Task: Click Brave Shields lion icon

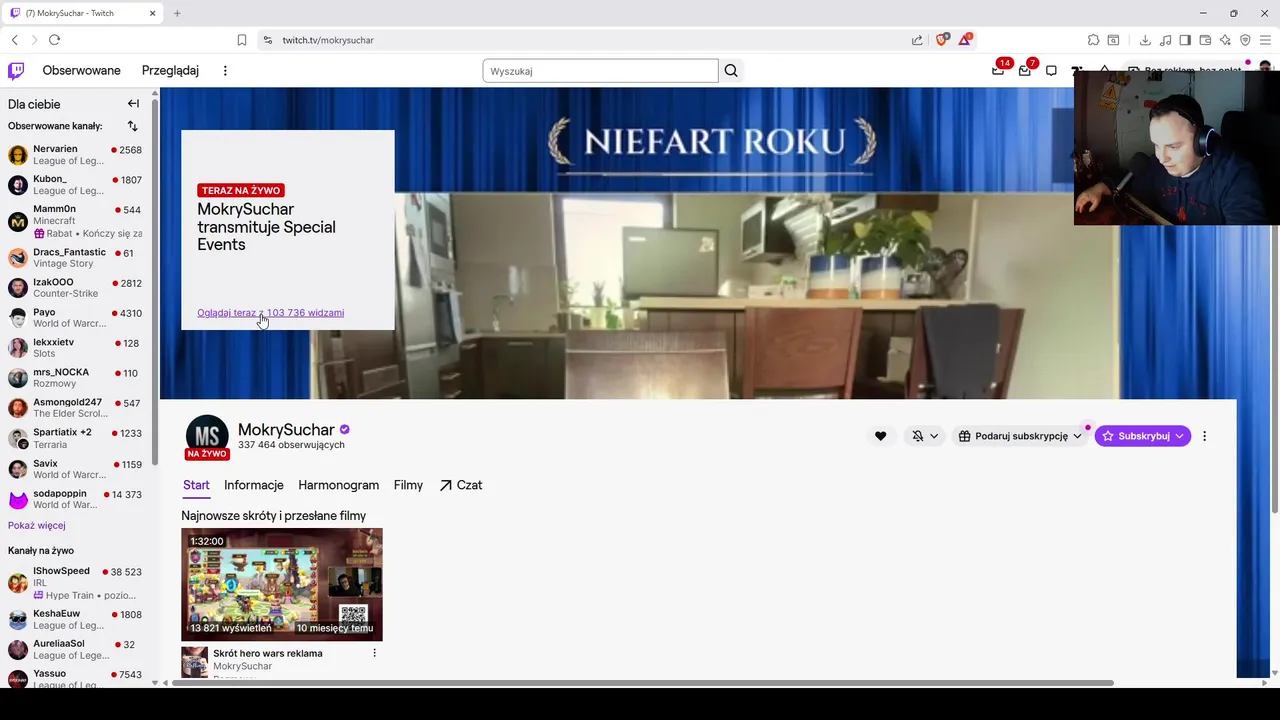Action: click(942, 40)
